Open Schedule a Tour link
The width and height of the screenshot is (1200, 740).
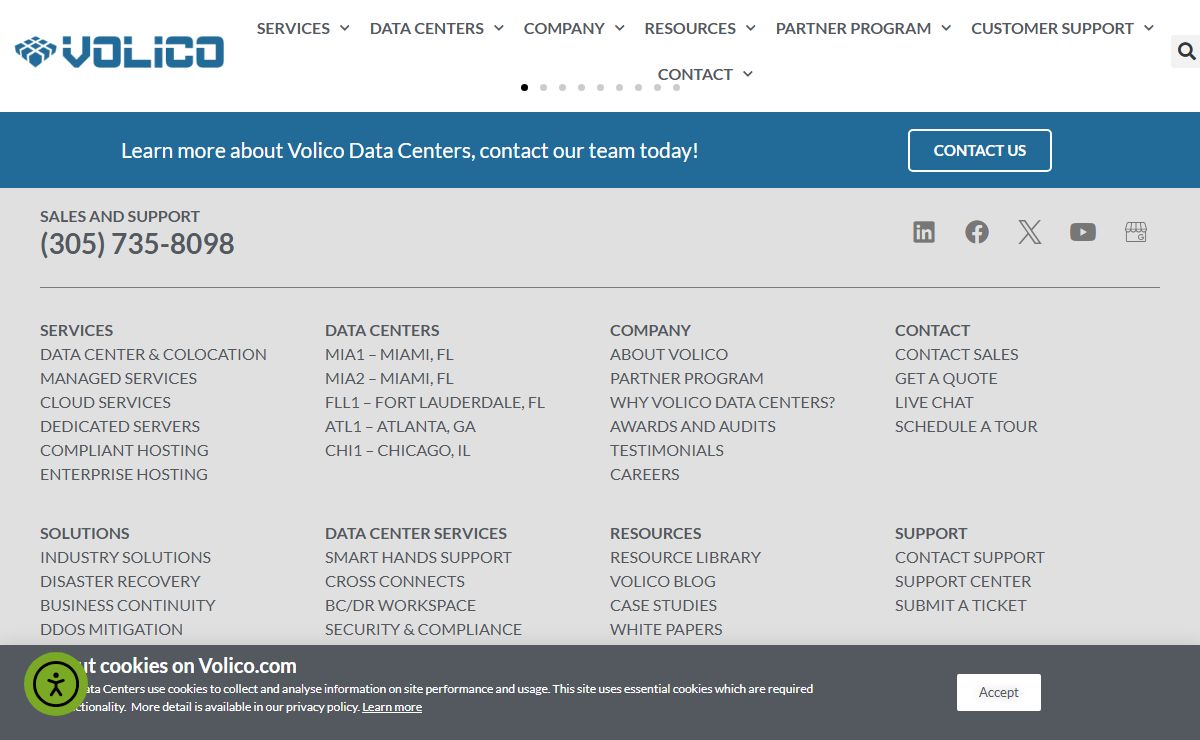pos(966,426)
